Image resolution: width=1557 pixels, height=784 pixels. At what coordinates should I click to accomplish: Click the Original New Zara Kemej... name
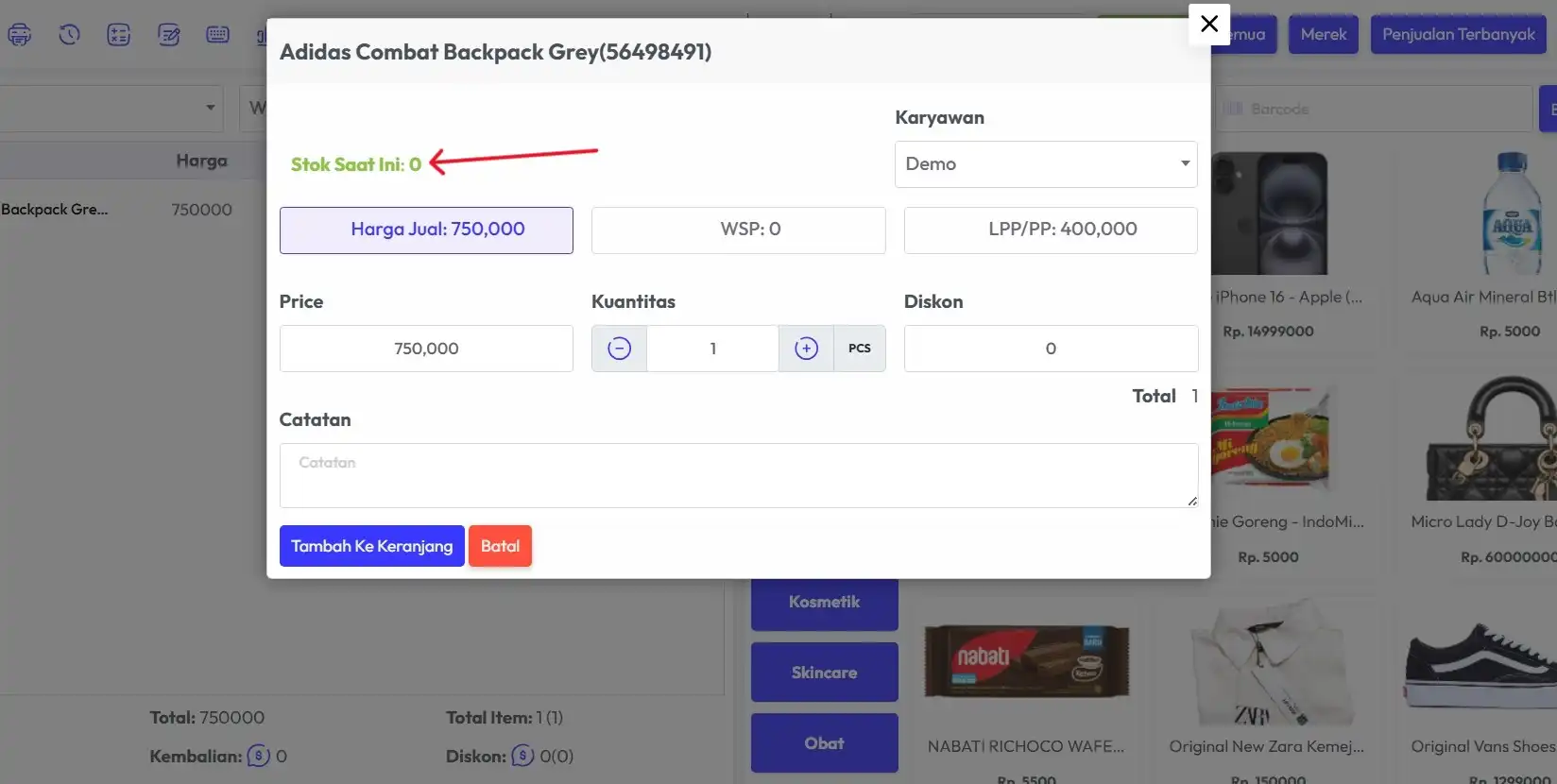coord(1267,746)
